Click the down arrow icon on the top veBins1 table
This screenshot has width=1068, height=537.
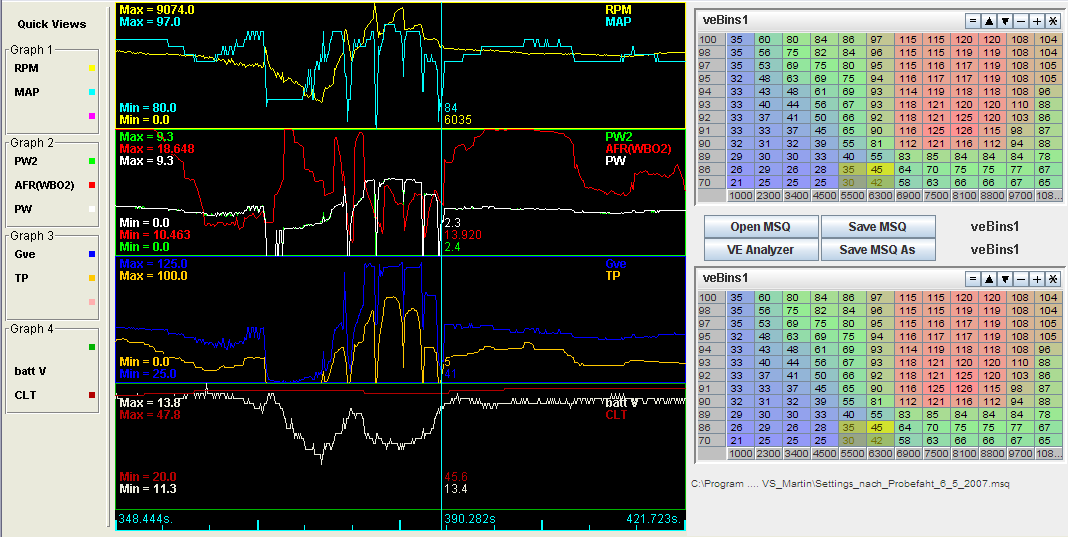tap(1005, 20)
